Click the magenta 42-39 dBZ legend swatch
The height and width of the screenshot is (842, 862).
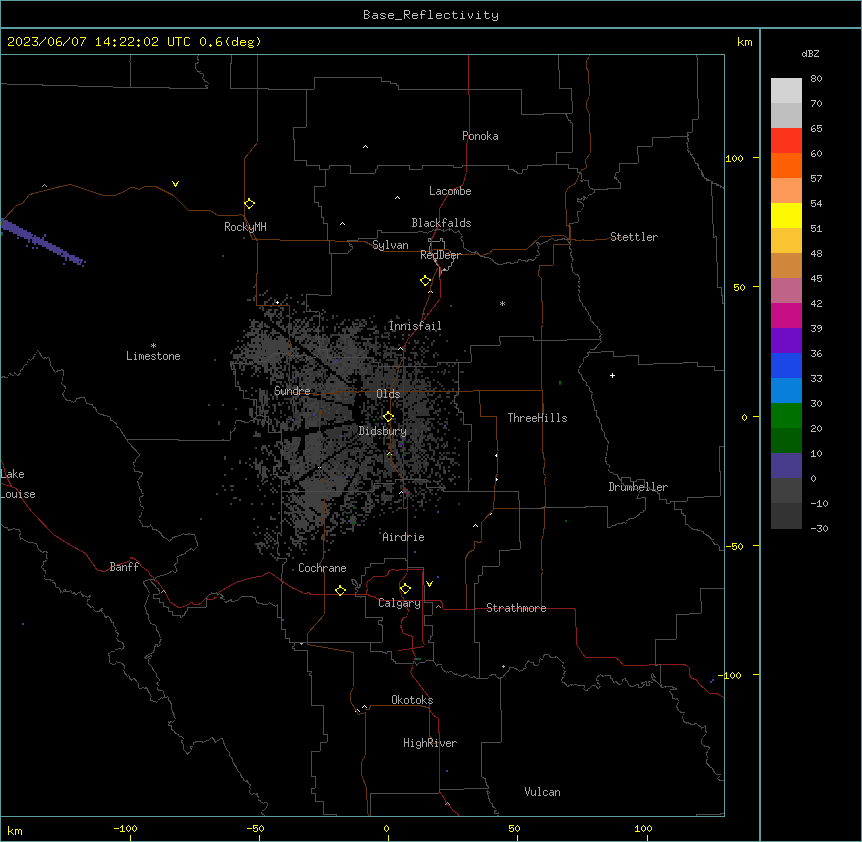[786, 315]
